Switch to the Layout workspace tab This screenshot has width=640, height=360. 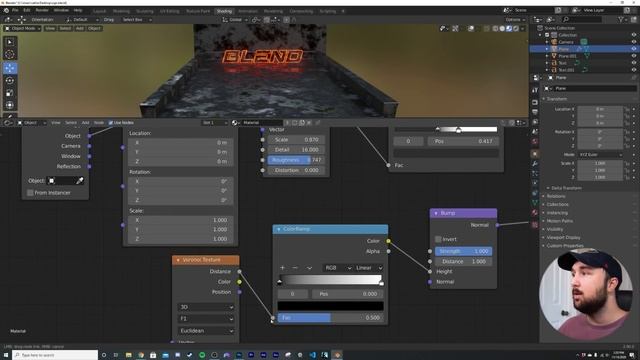pyautogui.click(x=99, y=11)
